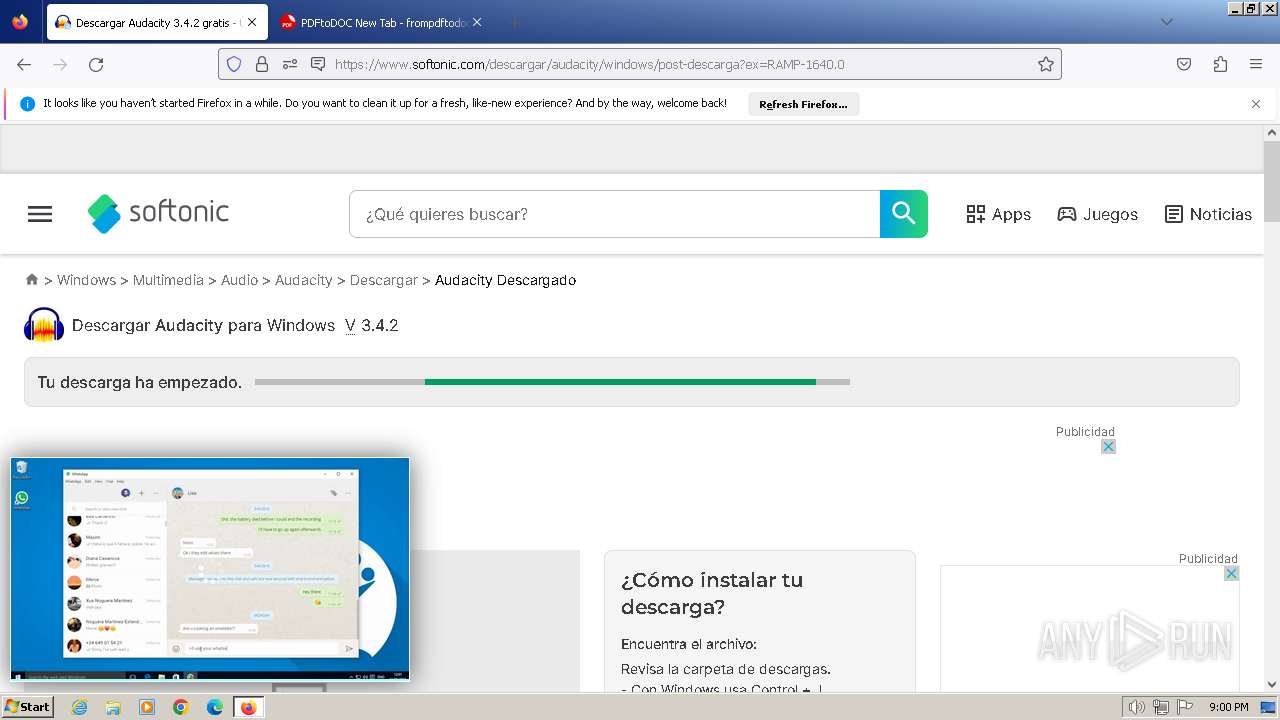The width and height of the screenshot is (1280, 720).
Task: Reload the page with the refresh icon
Action: pyautogui.click(x=96, y=64)
